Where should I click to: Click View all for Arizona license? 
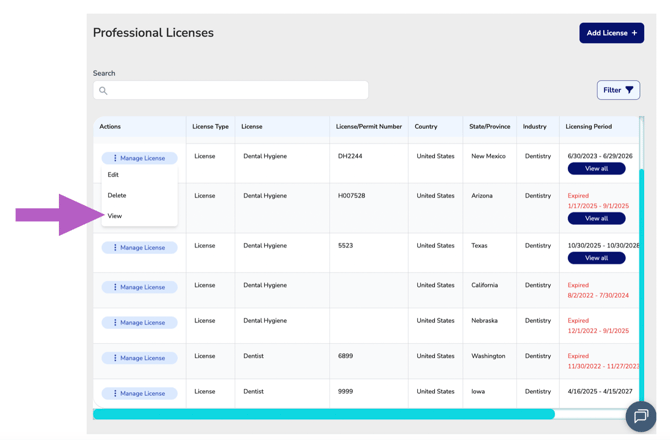596,218
